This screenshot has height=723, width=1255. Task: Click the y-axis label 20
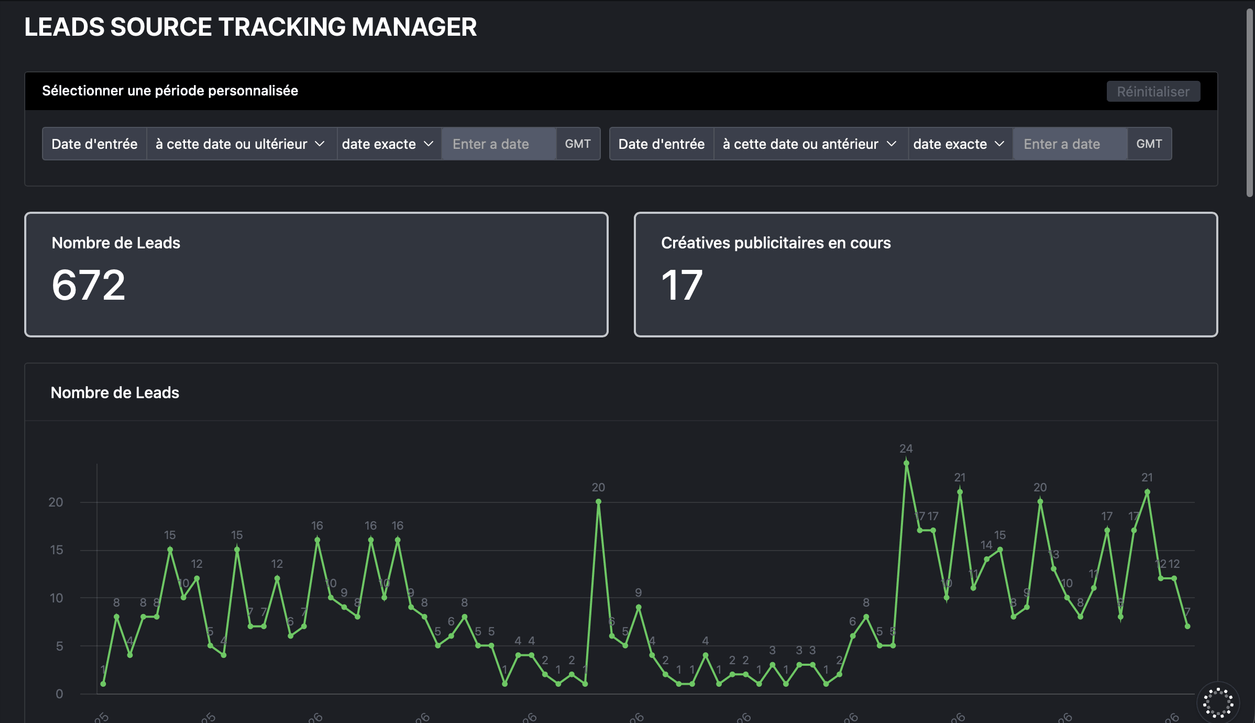pos(56,502)
